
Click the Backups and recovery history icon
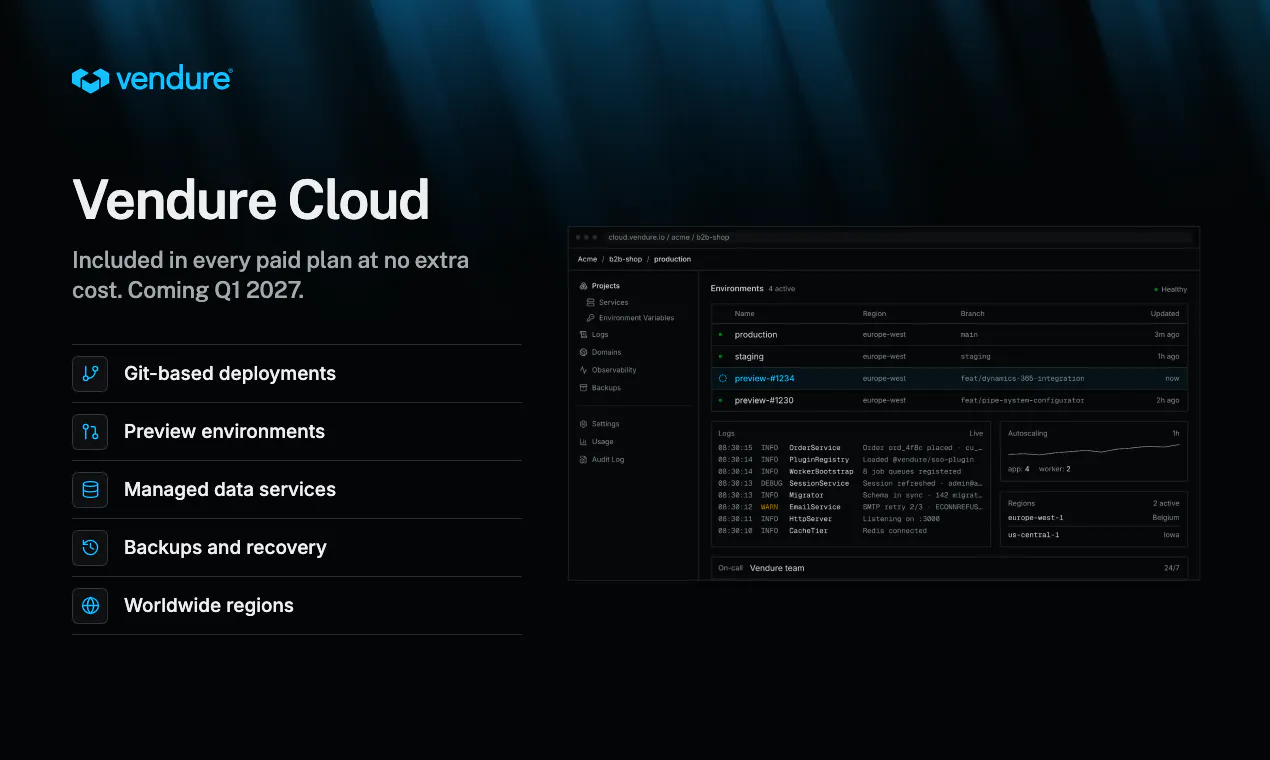pos(90,548)
